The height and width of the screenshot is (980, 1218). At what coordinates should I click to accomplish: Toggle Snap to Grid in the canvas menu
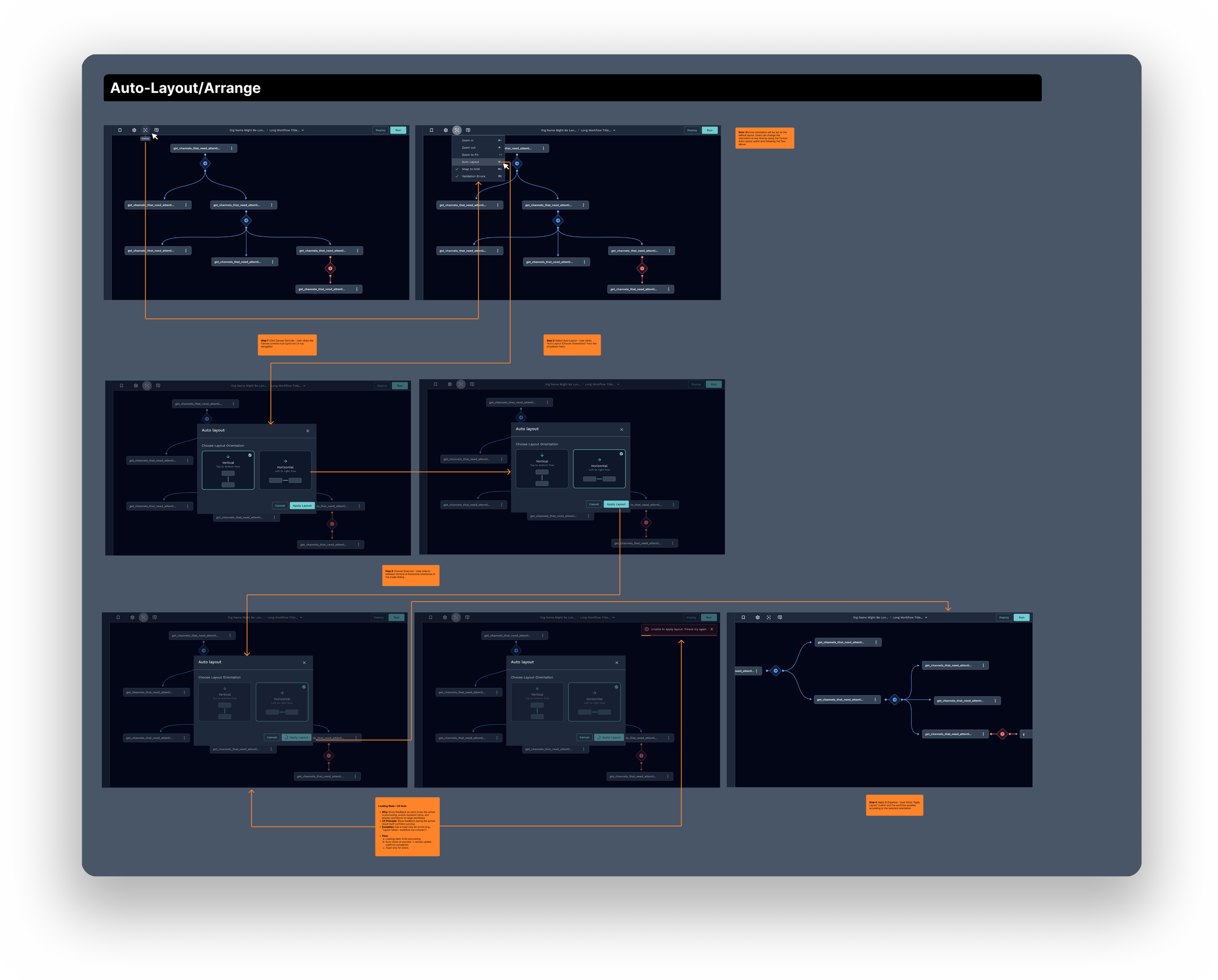(x=471, y=169)
